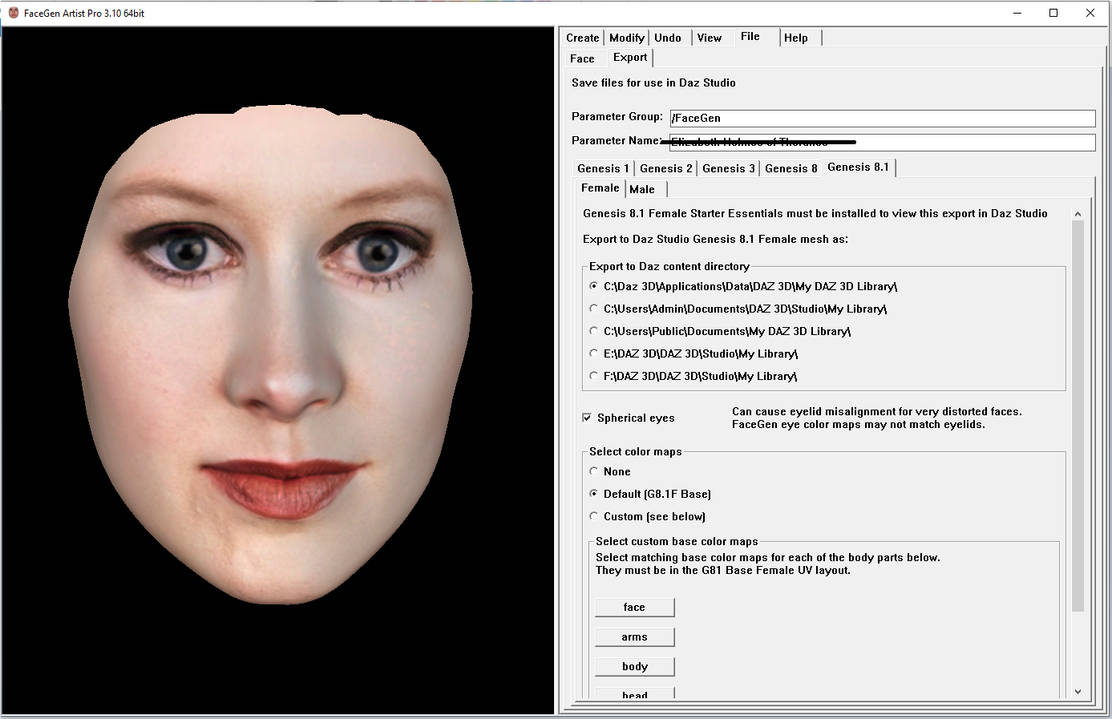Open the Create tab
Screen dimensions: 1112x719
click(x=582, y=38)
